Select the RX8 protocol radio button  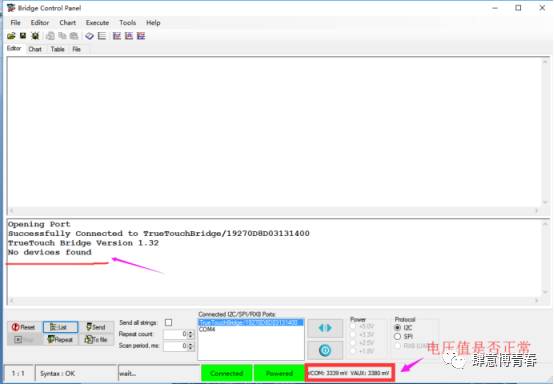click(397, 345)
